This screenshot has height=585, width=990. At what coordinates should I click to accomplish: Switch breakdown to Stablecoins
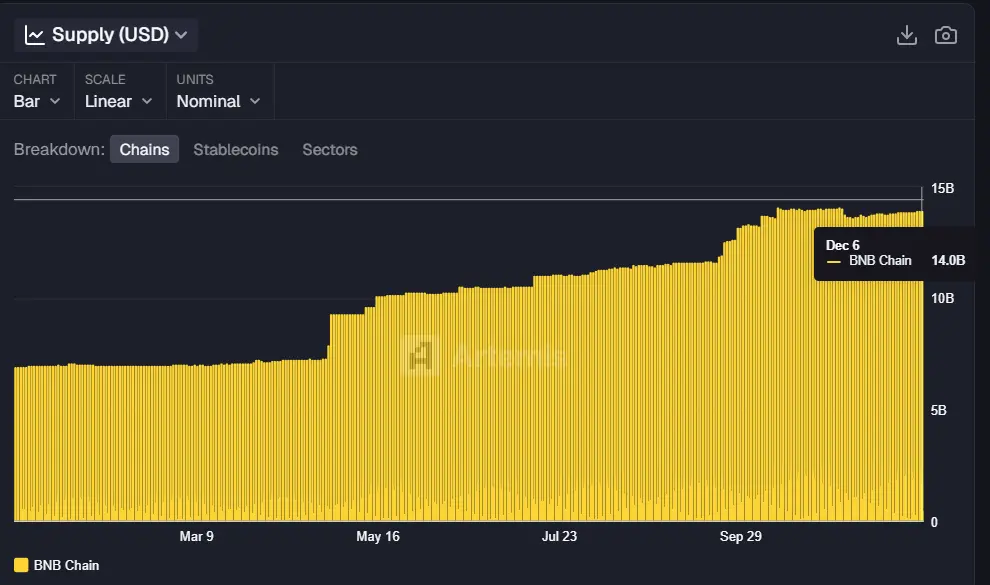(235, 149)
